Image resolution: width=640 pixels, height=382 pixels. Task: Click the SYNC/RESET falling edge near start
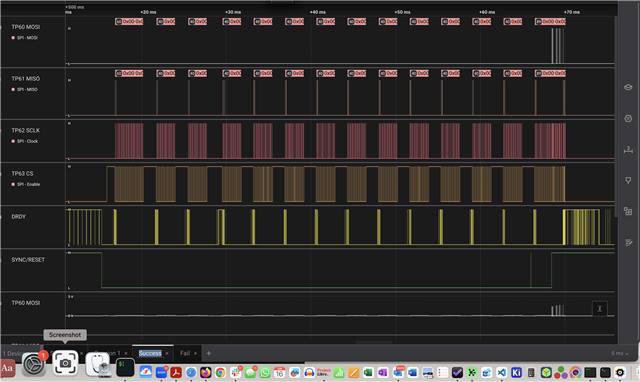(102, 270)
